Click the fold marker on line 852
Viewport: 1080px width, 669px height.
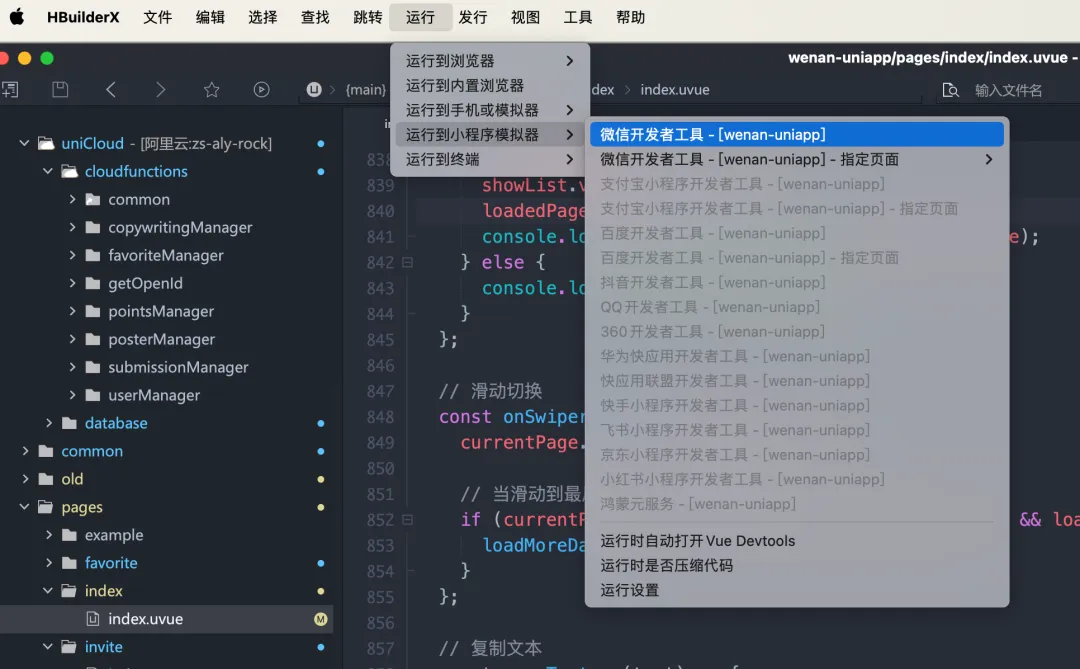pyautogui.click(x=408, y=519)
